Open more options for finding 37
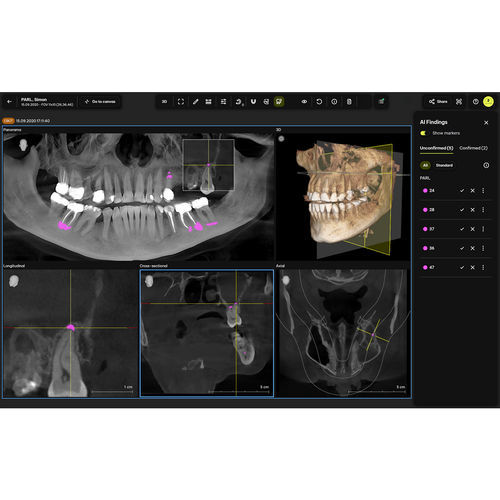Image resolution: width=500 pixels, height=500 pixels. (483, 229)
